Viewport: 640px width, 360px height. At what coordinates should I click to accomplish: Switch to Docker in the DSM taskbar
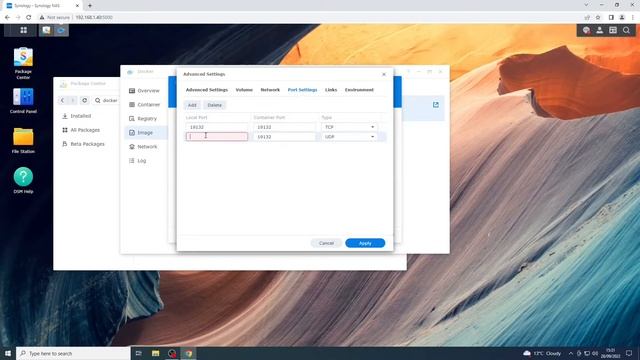pos(61,30)
